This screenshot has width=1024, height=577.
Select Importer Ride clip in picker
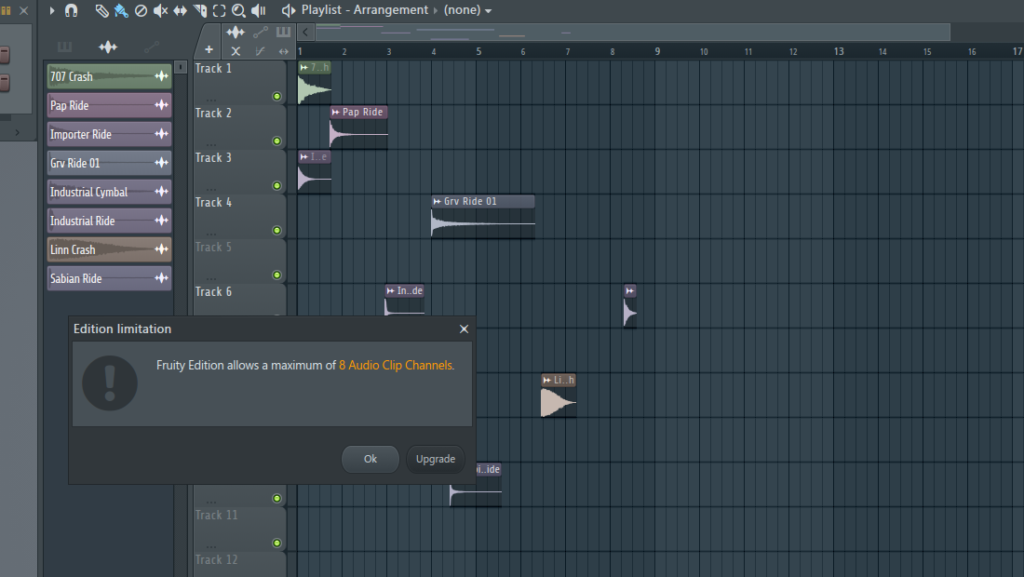[x=109, y=134]
